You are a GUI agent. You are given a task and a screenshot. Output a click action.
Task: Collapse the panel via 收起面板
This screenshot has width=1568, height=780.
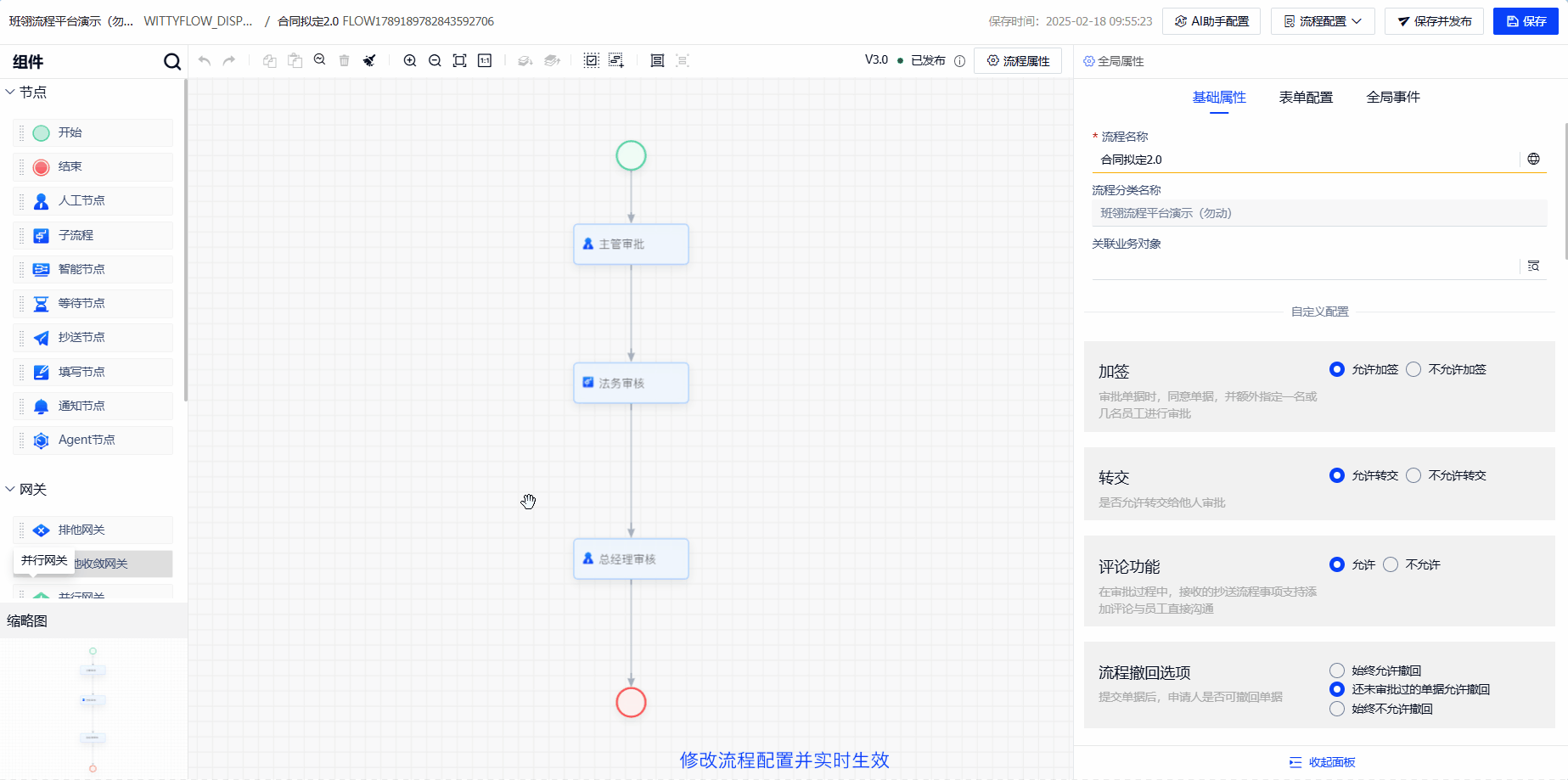click(x=1322, y=762)
